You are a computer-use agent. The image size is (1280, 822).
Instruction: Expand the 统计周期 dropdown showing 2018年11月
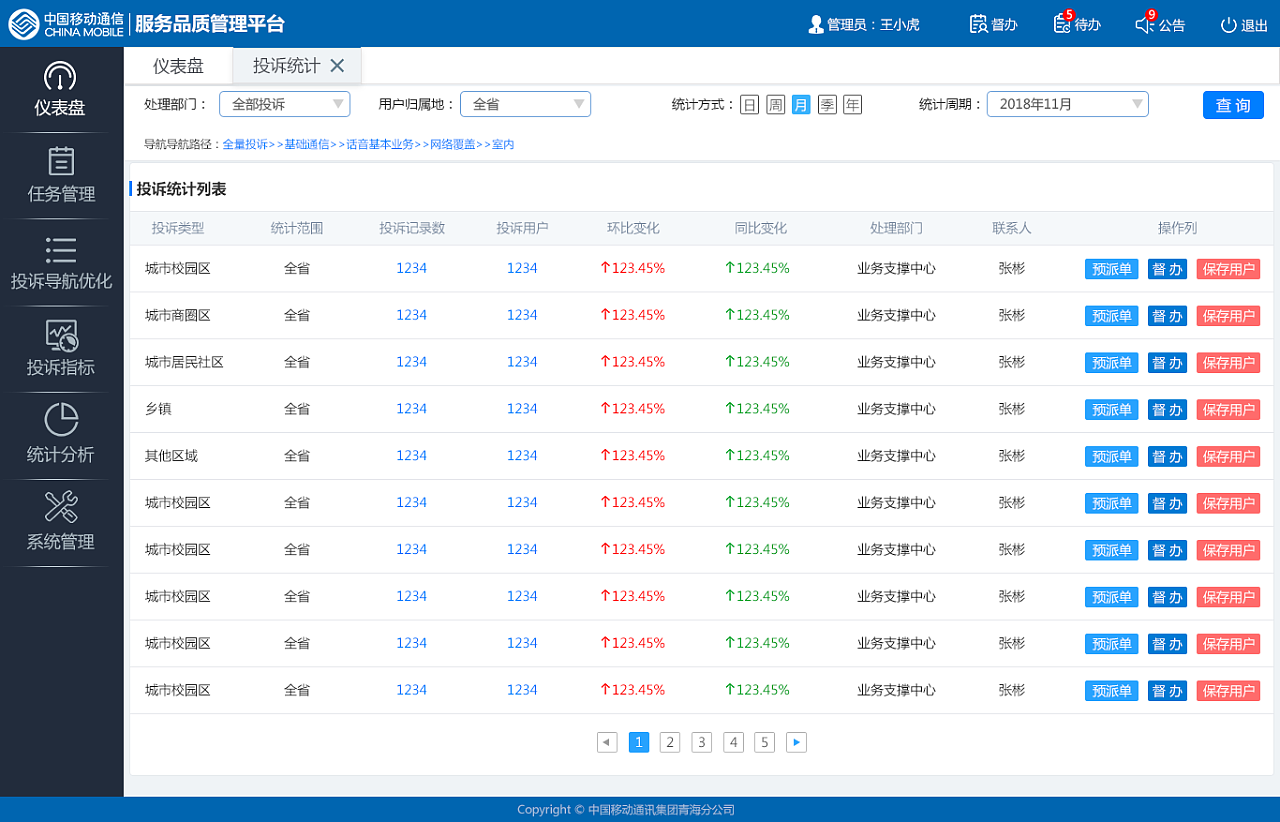(1068, 104)
